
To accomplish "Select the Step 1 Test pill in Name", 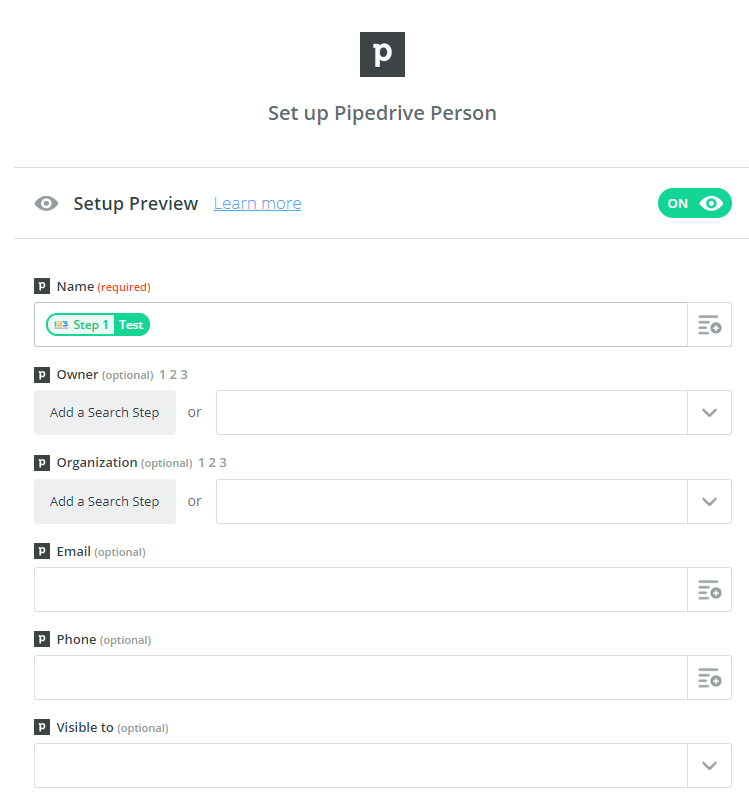I will (x=98, y=325).
